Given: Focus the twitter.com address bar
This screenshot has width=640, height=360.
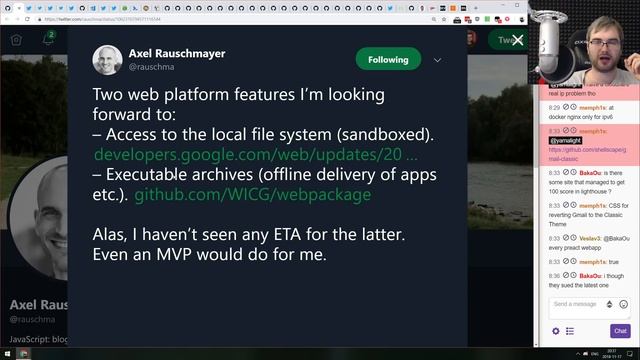Looking at the screenshot, I should (233, 19).
